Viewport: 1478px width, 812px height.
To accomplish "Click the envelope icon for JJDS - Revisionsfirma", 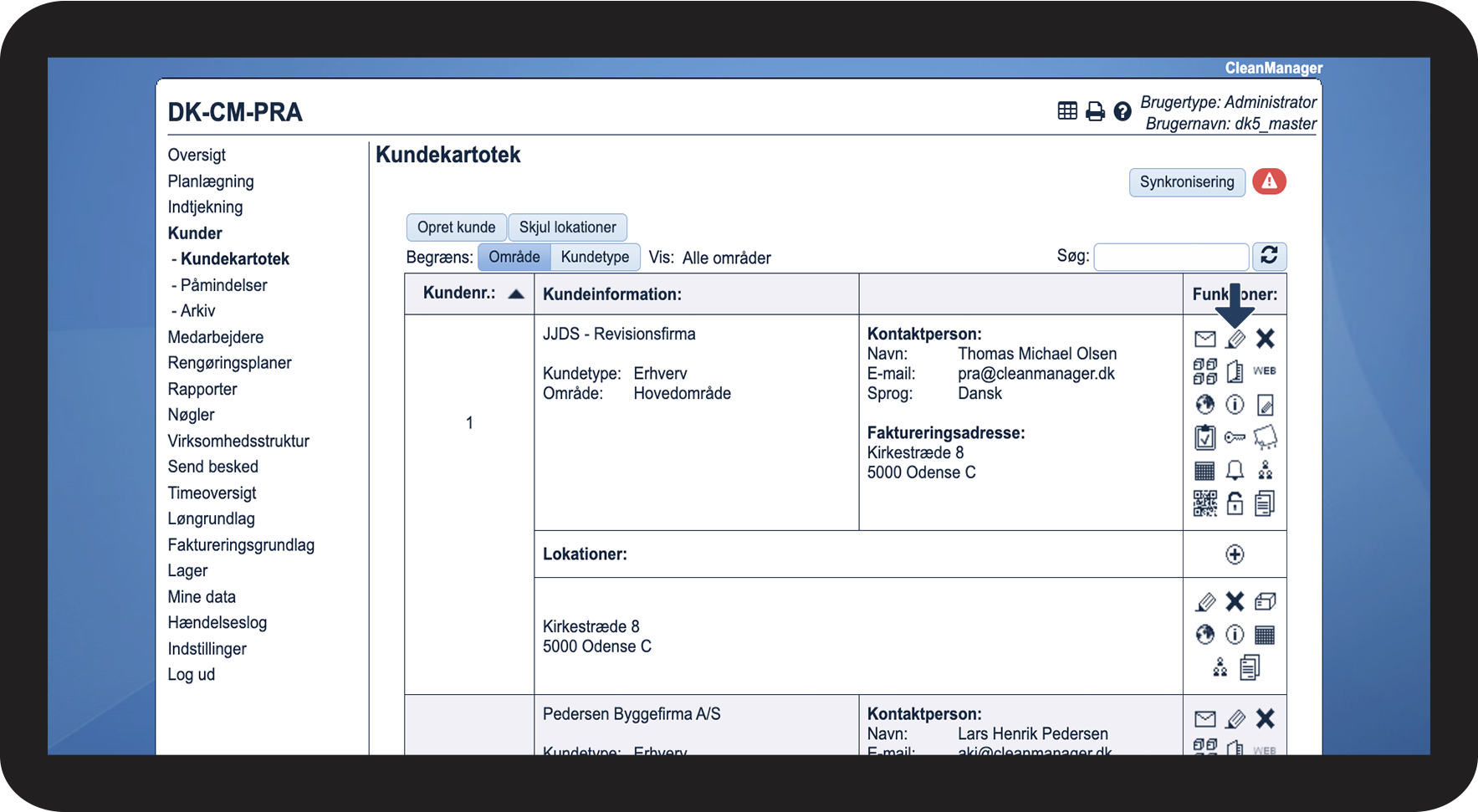I will (x=1204, y=339).
